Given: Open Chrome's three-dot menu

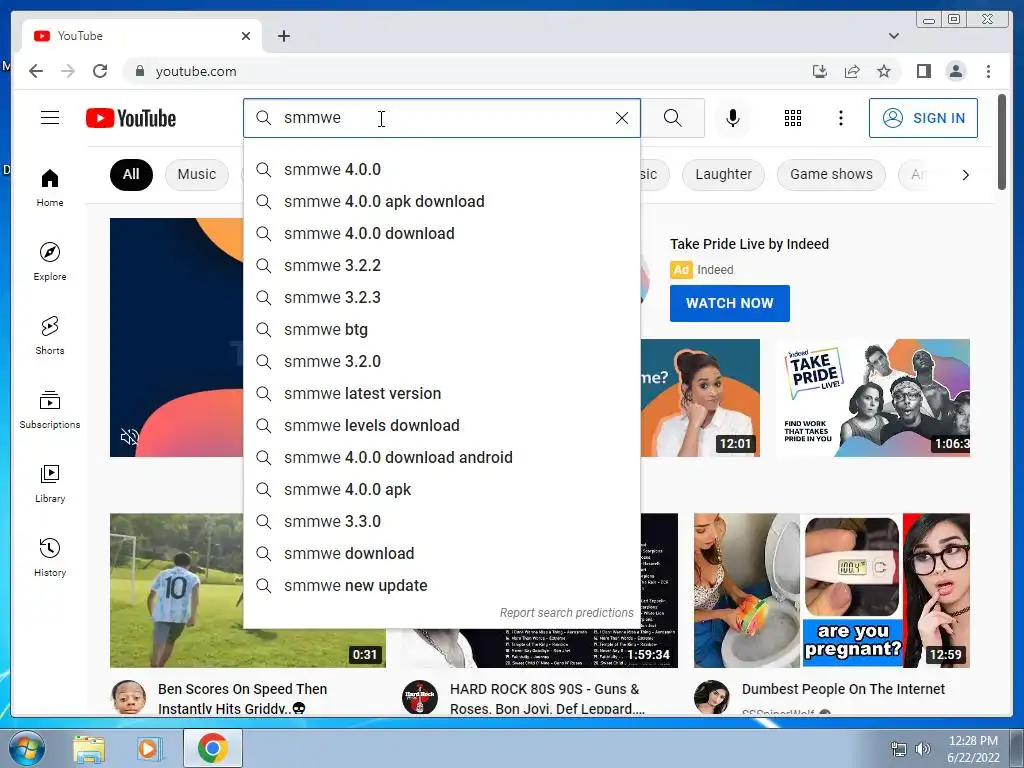Looking at the screenshot, I should [988, 71].
